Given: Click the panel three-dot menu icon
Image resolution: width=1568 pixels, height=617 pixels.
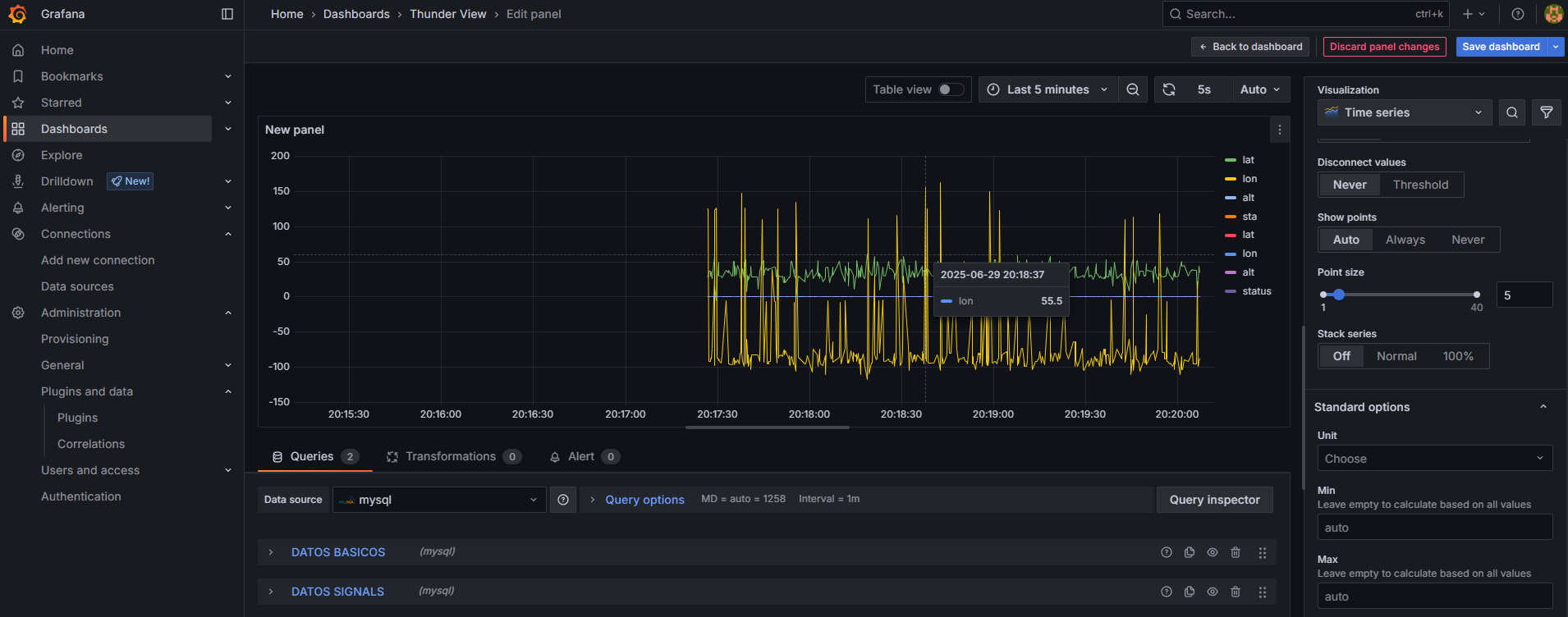Looking at the screenshot, I should [1279, 130].
